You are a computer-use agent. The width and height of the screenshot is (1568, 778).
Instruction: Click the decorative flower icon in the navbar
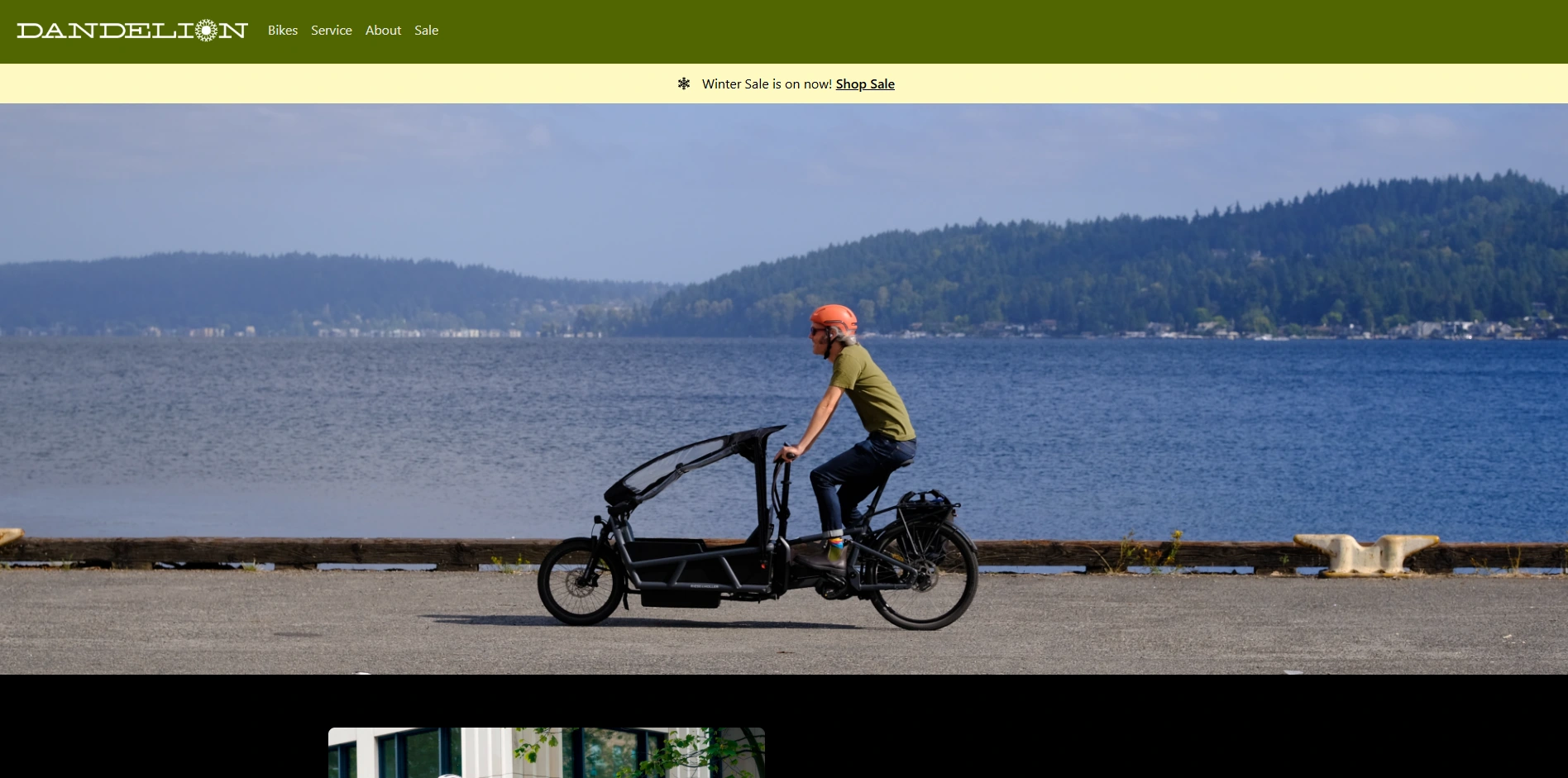click(205, 30)
